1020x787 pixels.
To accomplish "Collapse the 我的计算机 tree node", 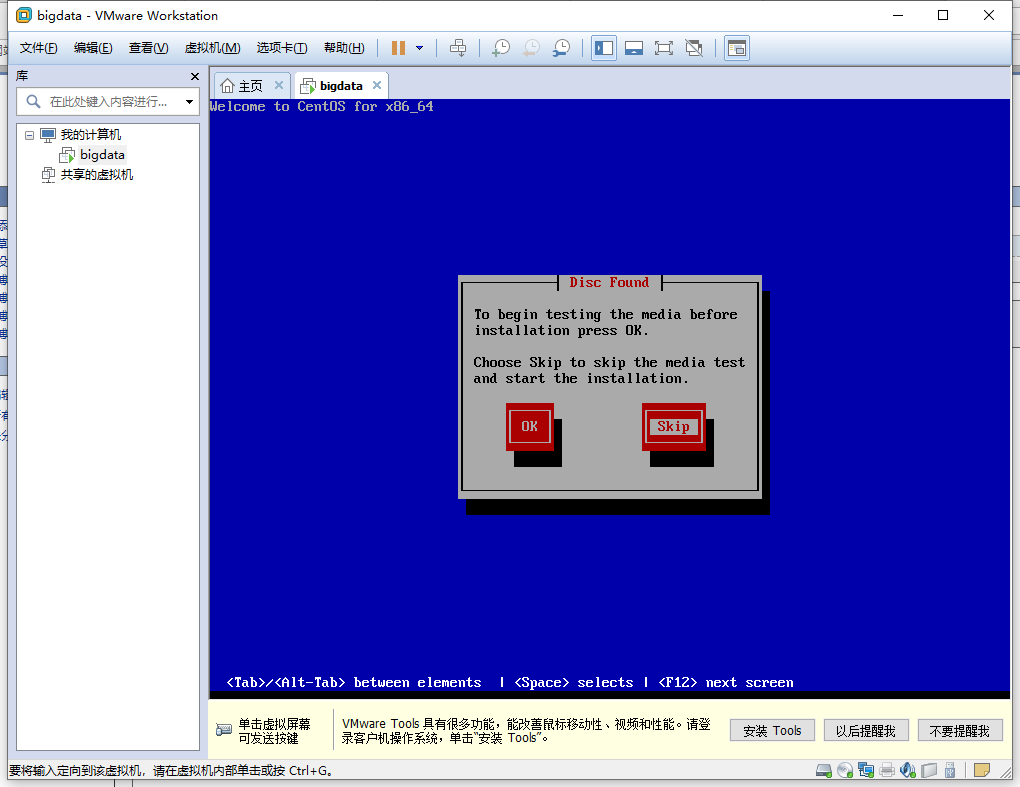I will pyautogui.click(x=29, y=136).
